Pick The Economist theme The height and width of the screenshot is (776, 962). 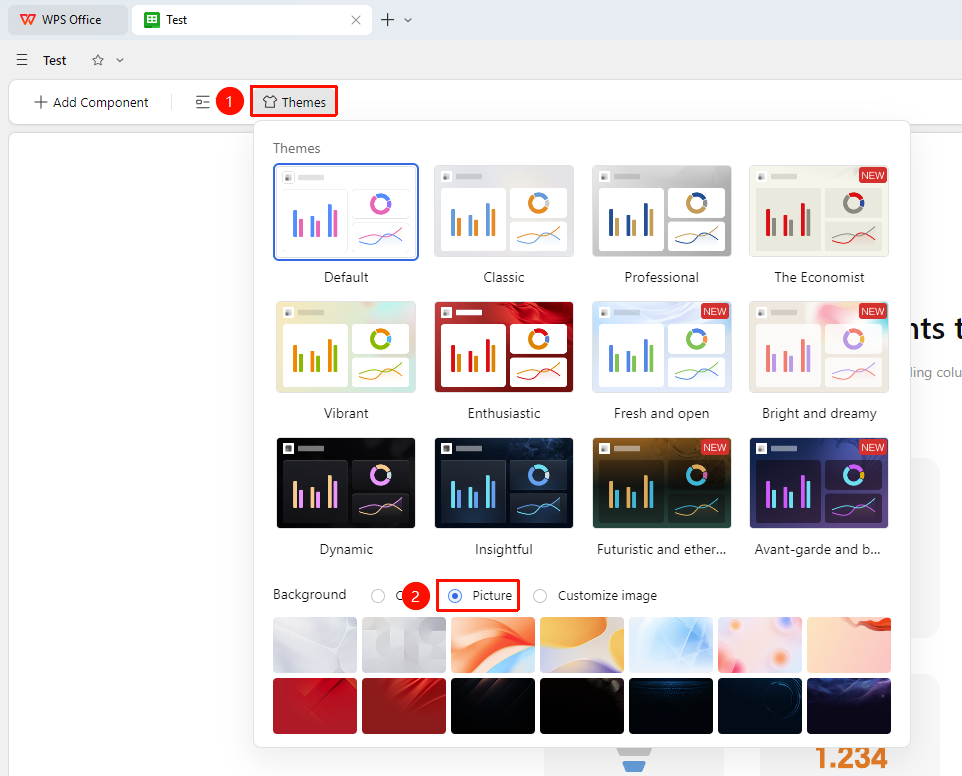coord(819,211)
